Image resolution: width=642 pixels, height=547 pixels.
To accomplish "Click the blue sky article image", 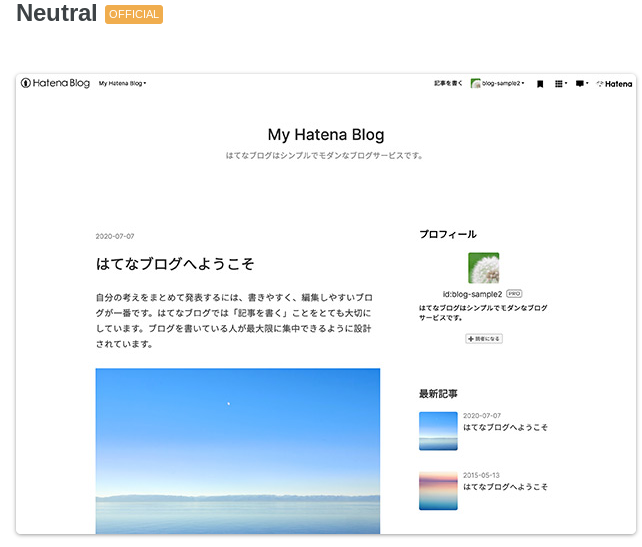I will point(237,451).
